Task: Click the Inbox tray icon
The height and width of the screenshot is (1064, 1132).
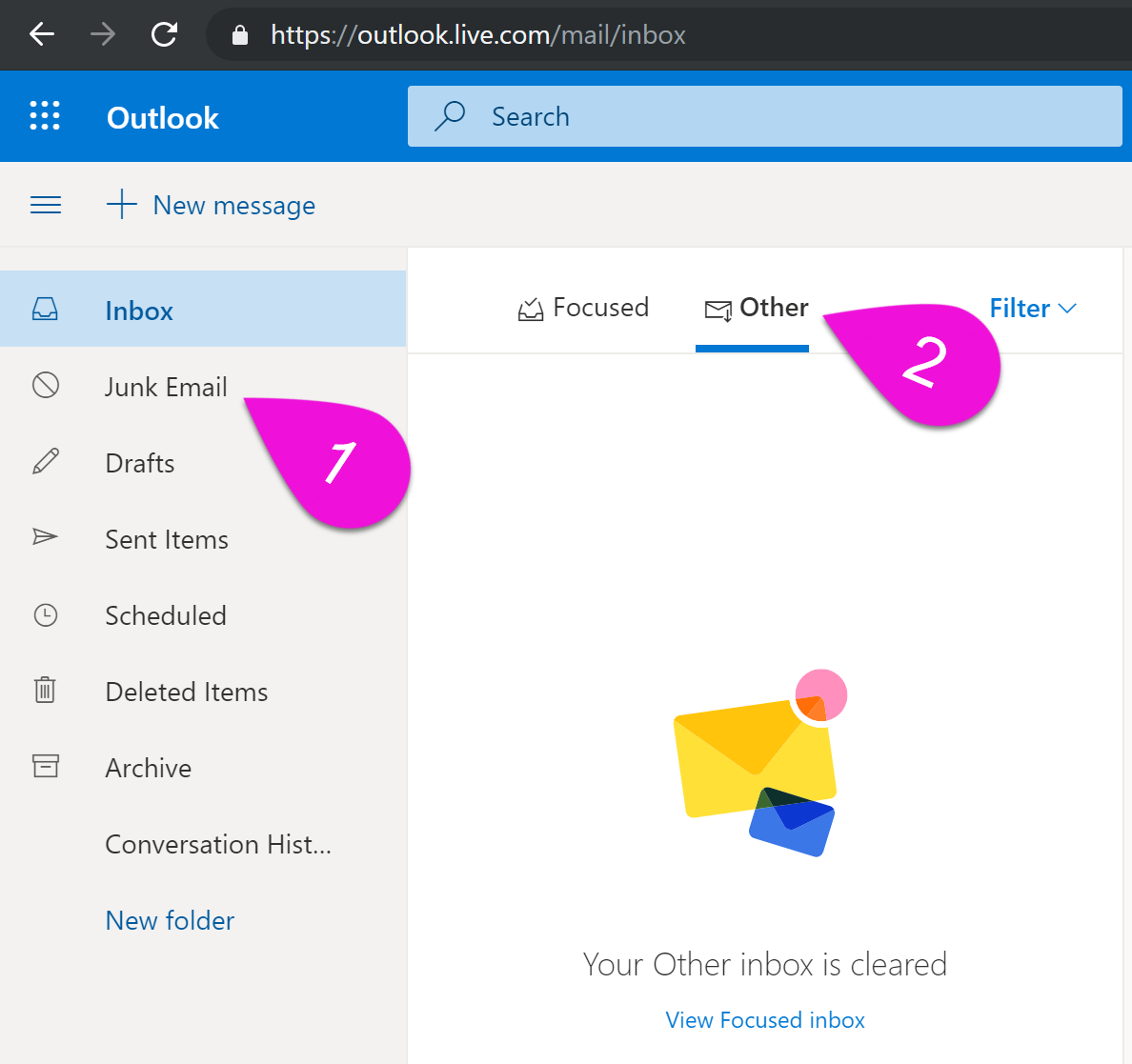Action: [45, 309]
